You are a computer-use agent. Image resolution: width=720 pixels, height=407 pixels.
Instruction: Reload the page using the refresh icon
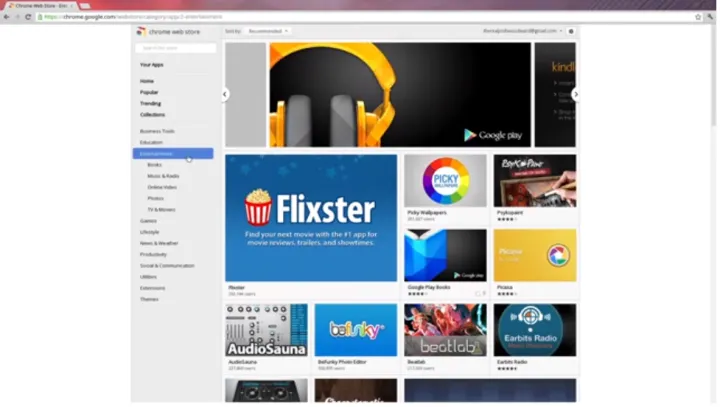tap(28, 17)
